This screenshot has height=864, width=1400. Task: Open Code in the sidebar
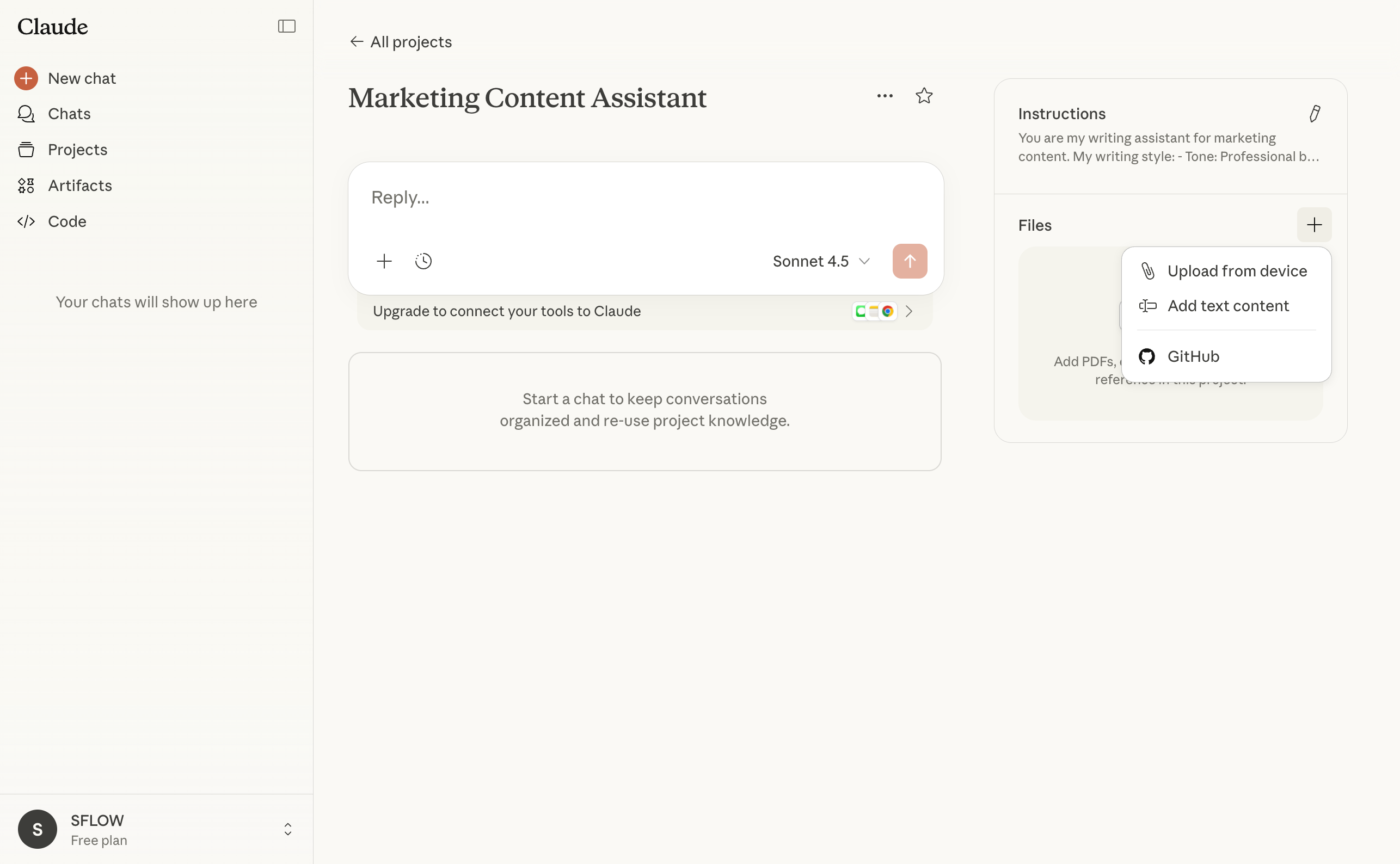click(67, 222)
